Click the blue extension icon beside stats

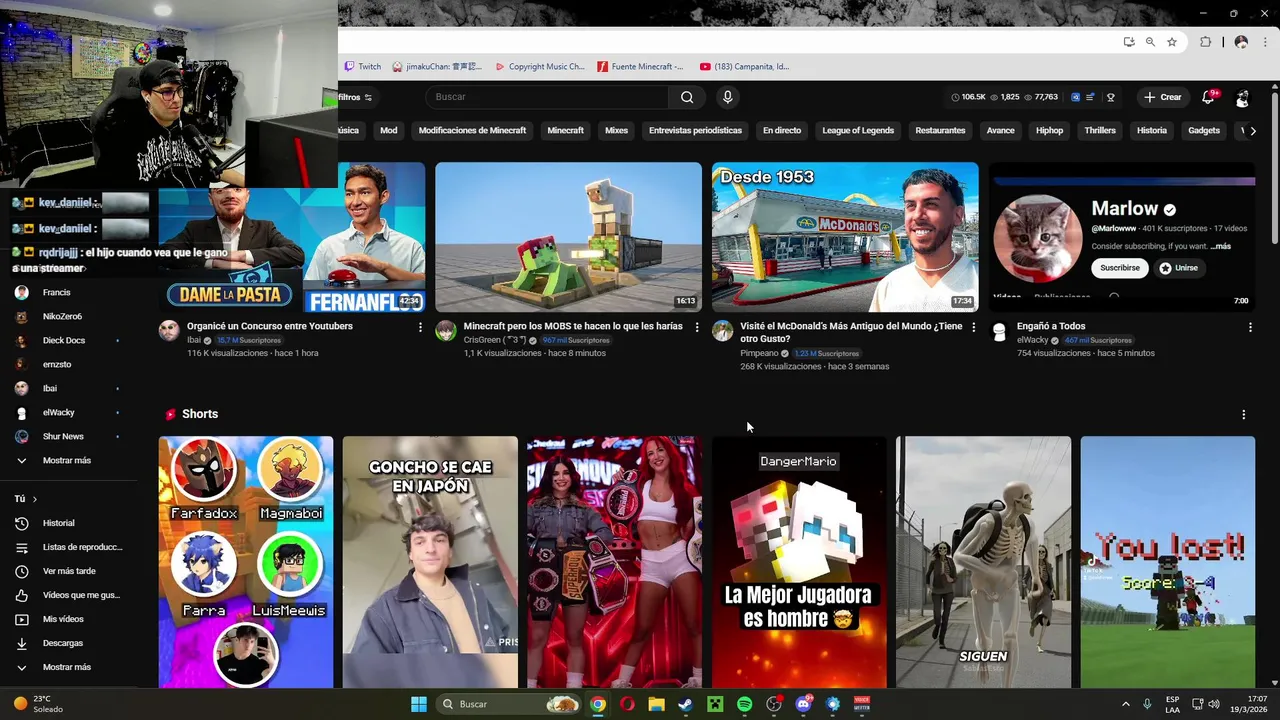coord(1076,97)
